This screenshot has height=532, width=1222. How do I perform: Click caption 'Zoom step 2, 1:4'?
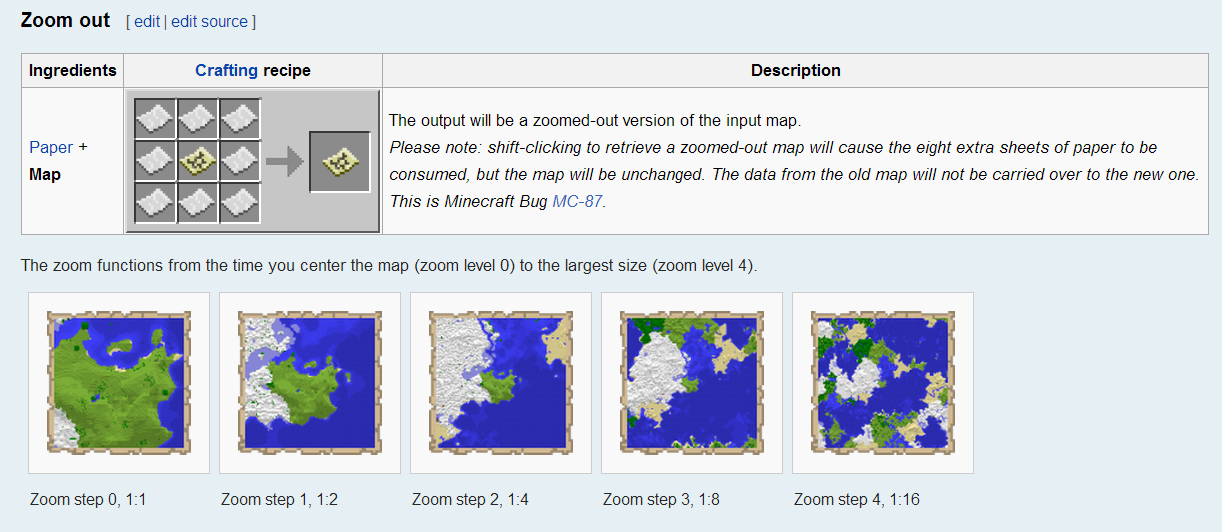470,499
